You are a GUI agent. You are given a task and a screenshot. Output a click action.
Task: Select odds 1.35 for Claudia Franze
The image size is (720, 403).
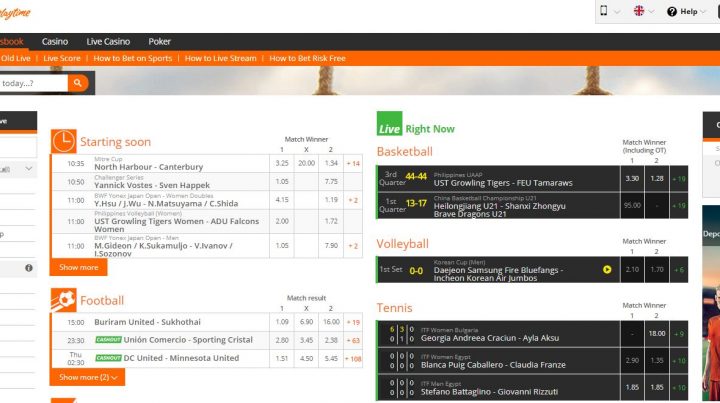[657, 361]
